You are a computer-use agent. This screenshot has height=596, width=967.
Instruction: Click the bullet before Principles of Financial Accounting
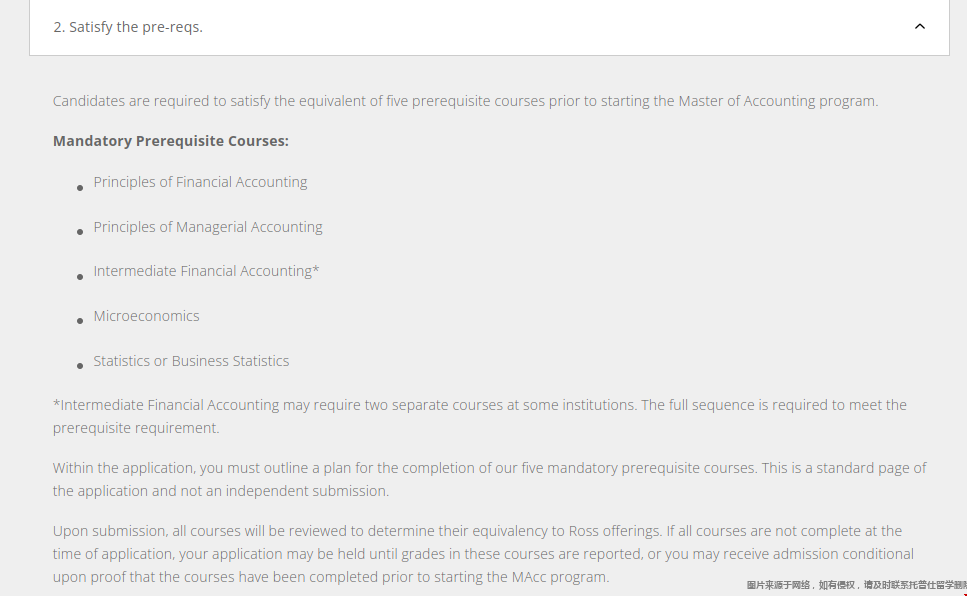click(80, 188)
